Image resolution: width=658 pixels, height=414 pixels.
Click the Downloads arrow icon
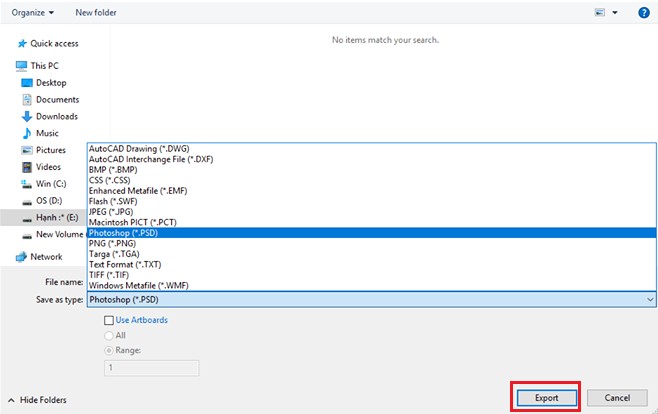(27, 117)
